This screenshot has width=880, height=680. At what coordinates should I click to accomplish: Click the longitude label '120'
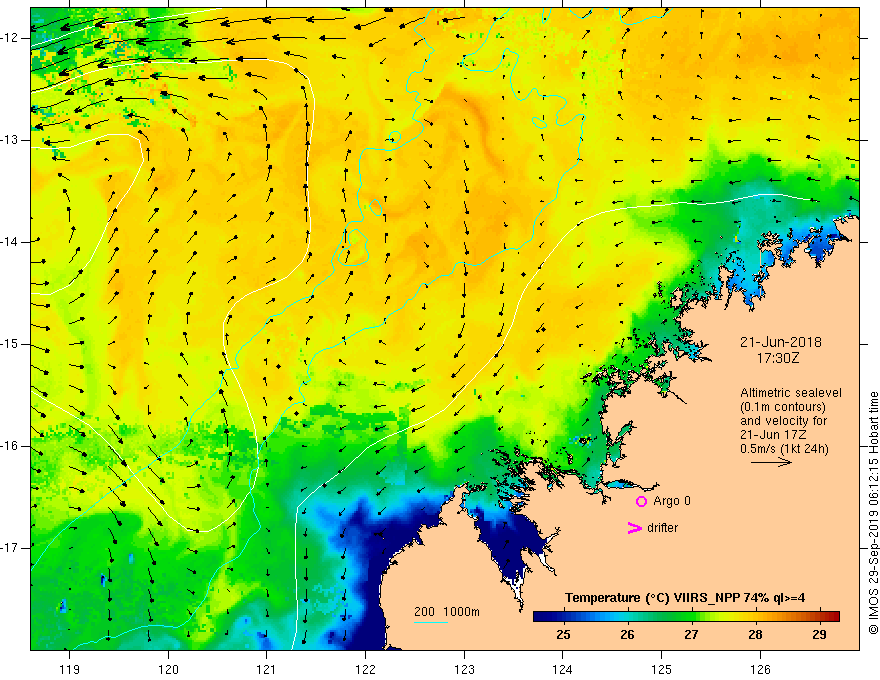coord(168,669)
